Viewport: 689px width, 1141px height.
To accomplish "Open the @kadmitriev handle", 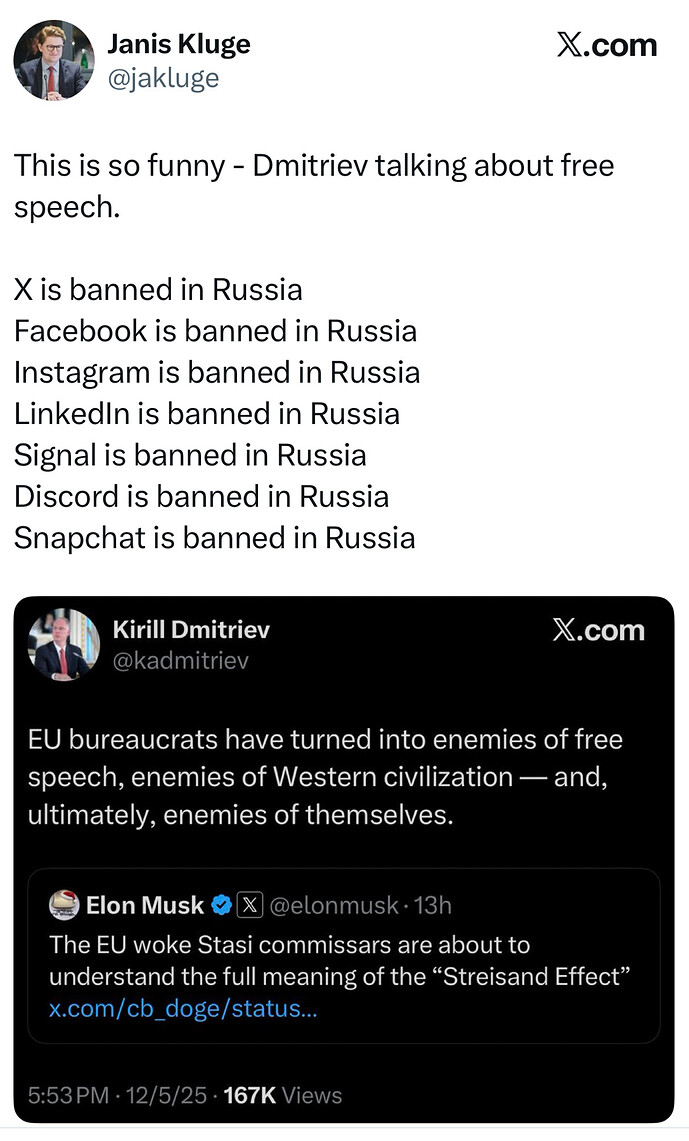I will point(180,661).
